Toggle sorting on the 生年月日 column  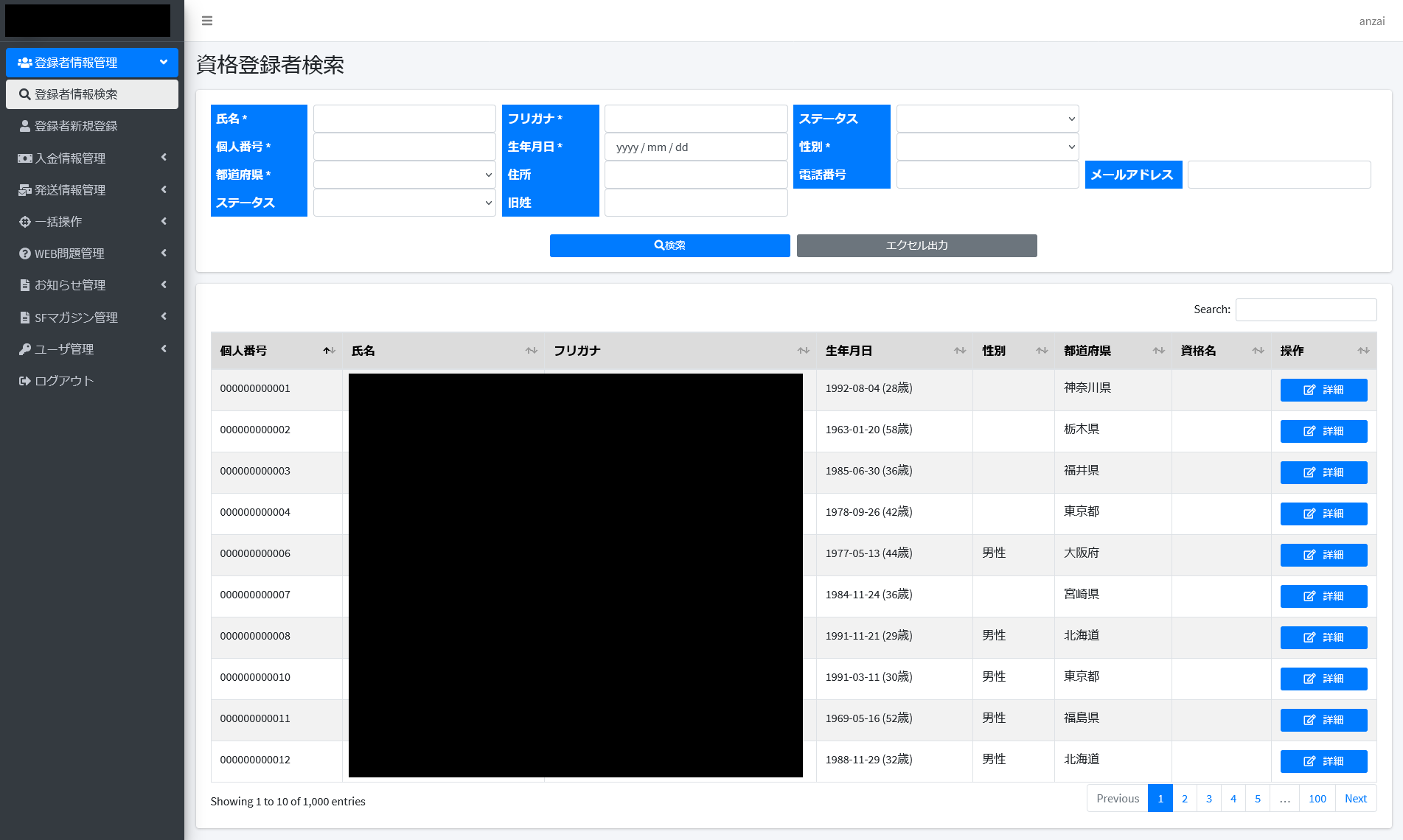point(959,351)
